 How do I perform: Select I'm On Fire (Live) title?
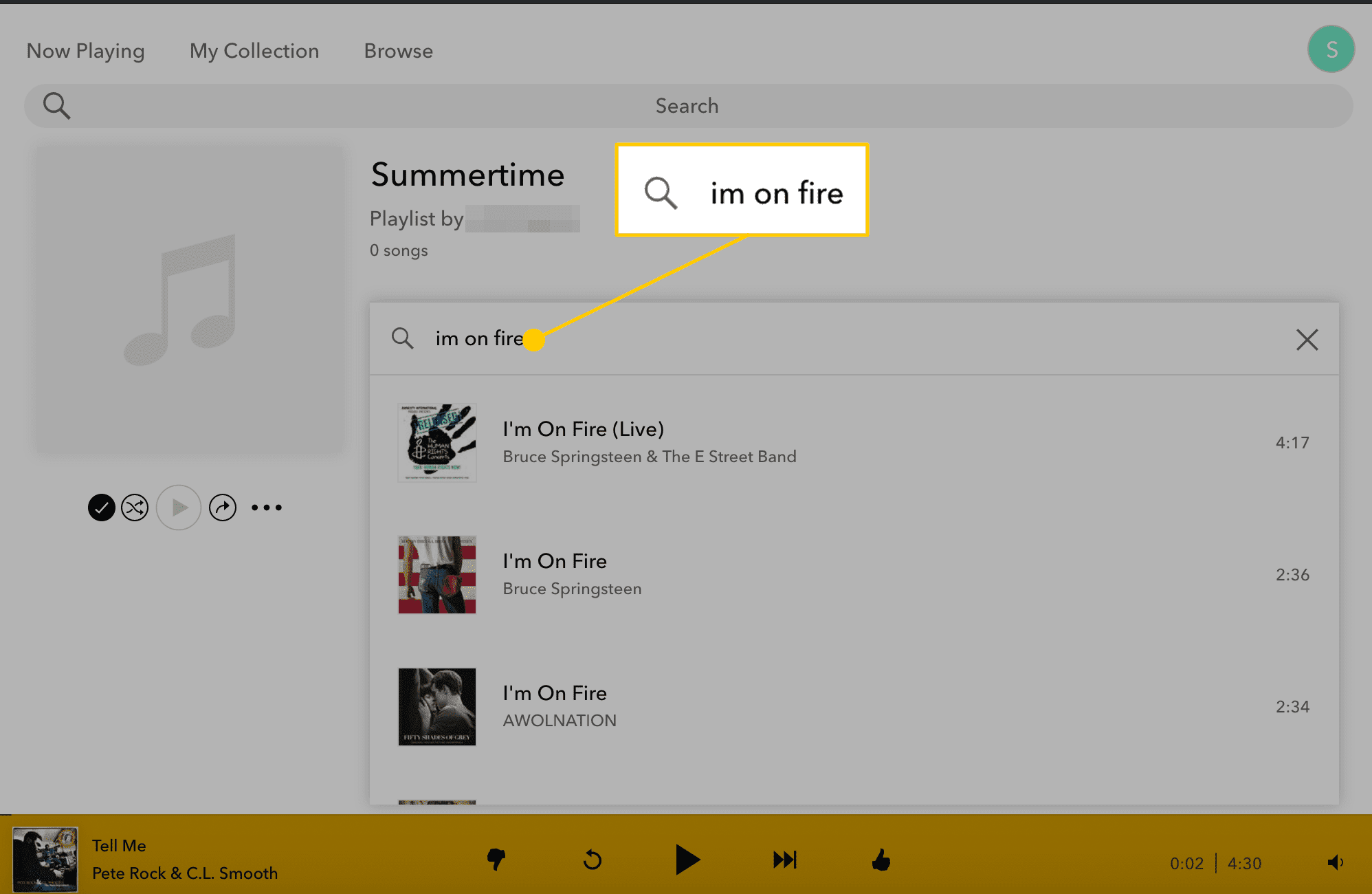tap(584, 429)
